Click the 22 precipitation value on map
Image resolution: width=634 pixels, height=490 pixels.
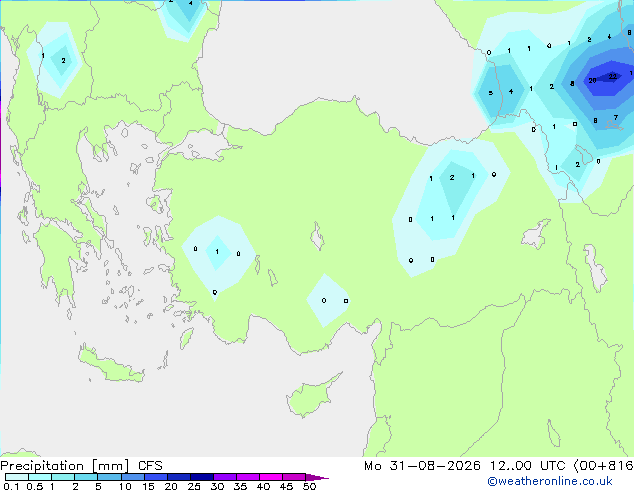click(x=613, y=76)
